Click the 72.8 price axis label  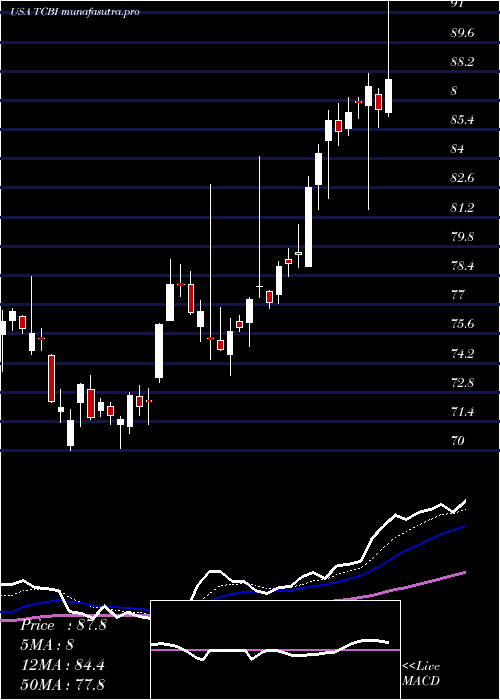click(462, 383)
